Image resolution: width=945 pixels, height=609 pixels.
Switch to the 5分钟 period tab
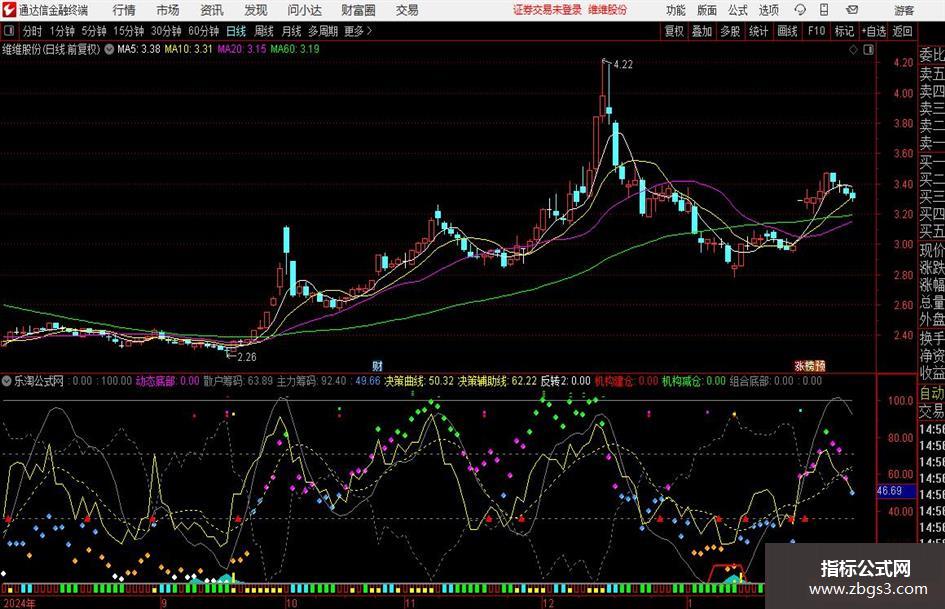(x=94, y=31)
